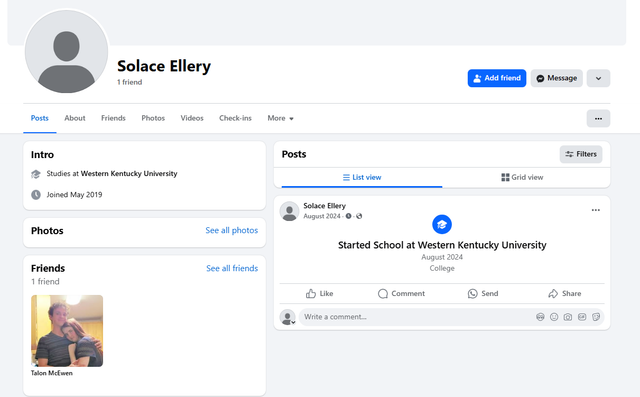640x397 pixels.
Task: Open Talon McEwen friend thumbnail
Action: click(67, 331)
